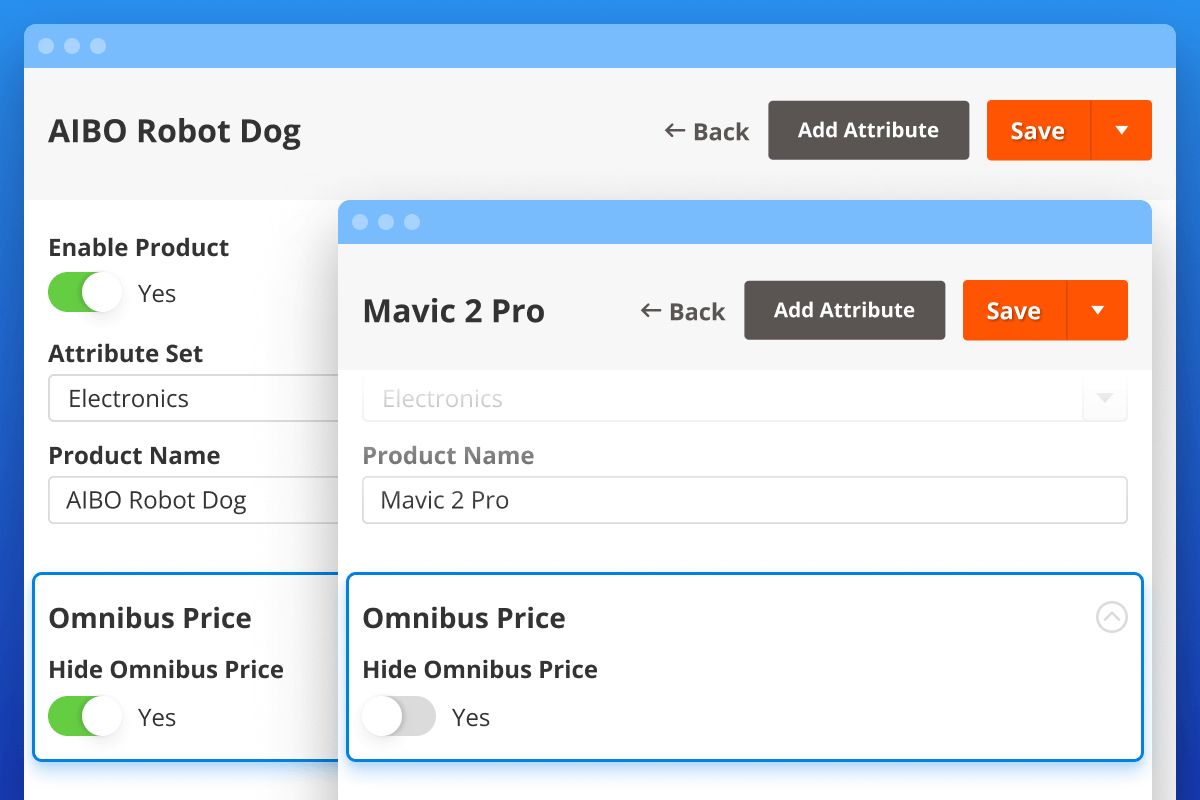Disable the Enable Product switch
1200x800 pixels.
point(85,292)
